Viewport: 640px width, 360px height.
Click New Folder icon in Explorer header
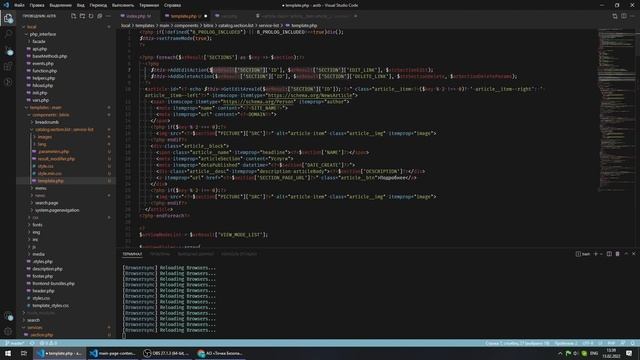[82, 16]
